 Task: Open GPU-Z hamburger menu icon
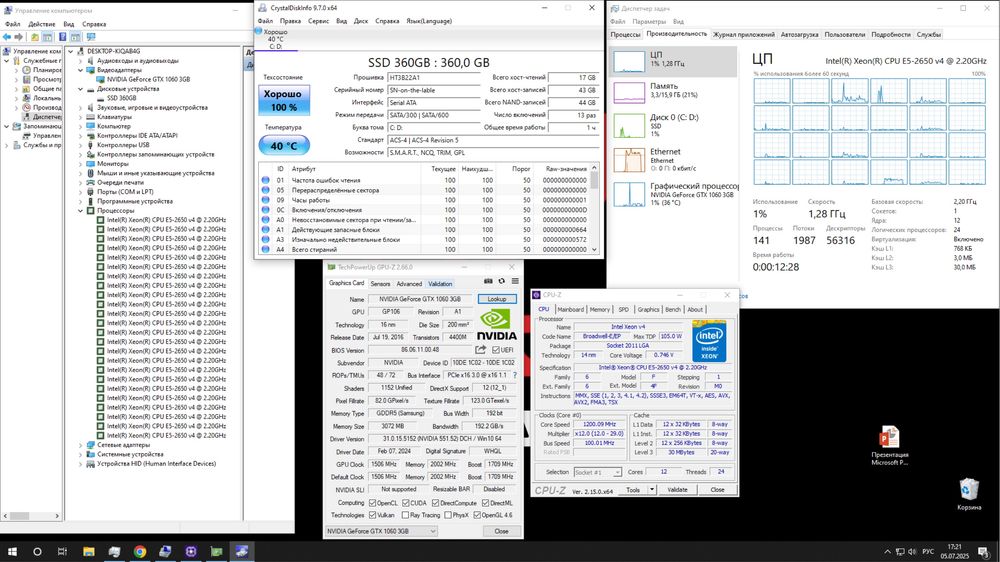pyautogui.click(x=515, y=281)
